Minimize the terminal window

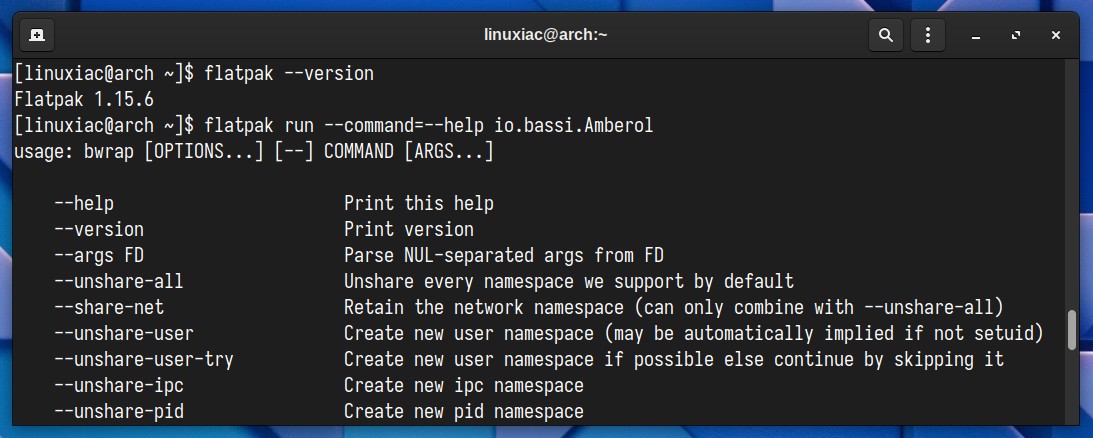[976, 36]
